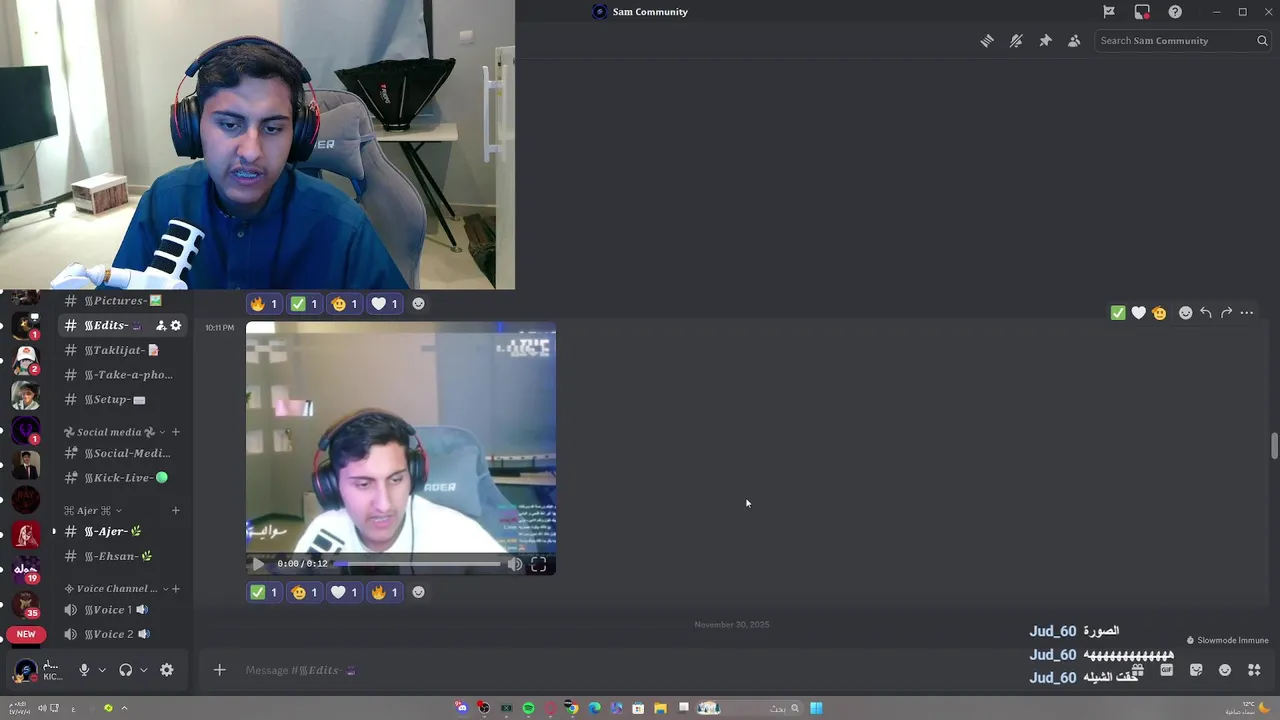Seek within the video progress bar
The image size is (1280, 720).
(418, 564)
